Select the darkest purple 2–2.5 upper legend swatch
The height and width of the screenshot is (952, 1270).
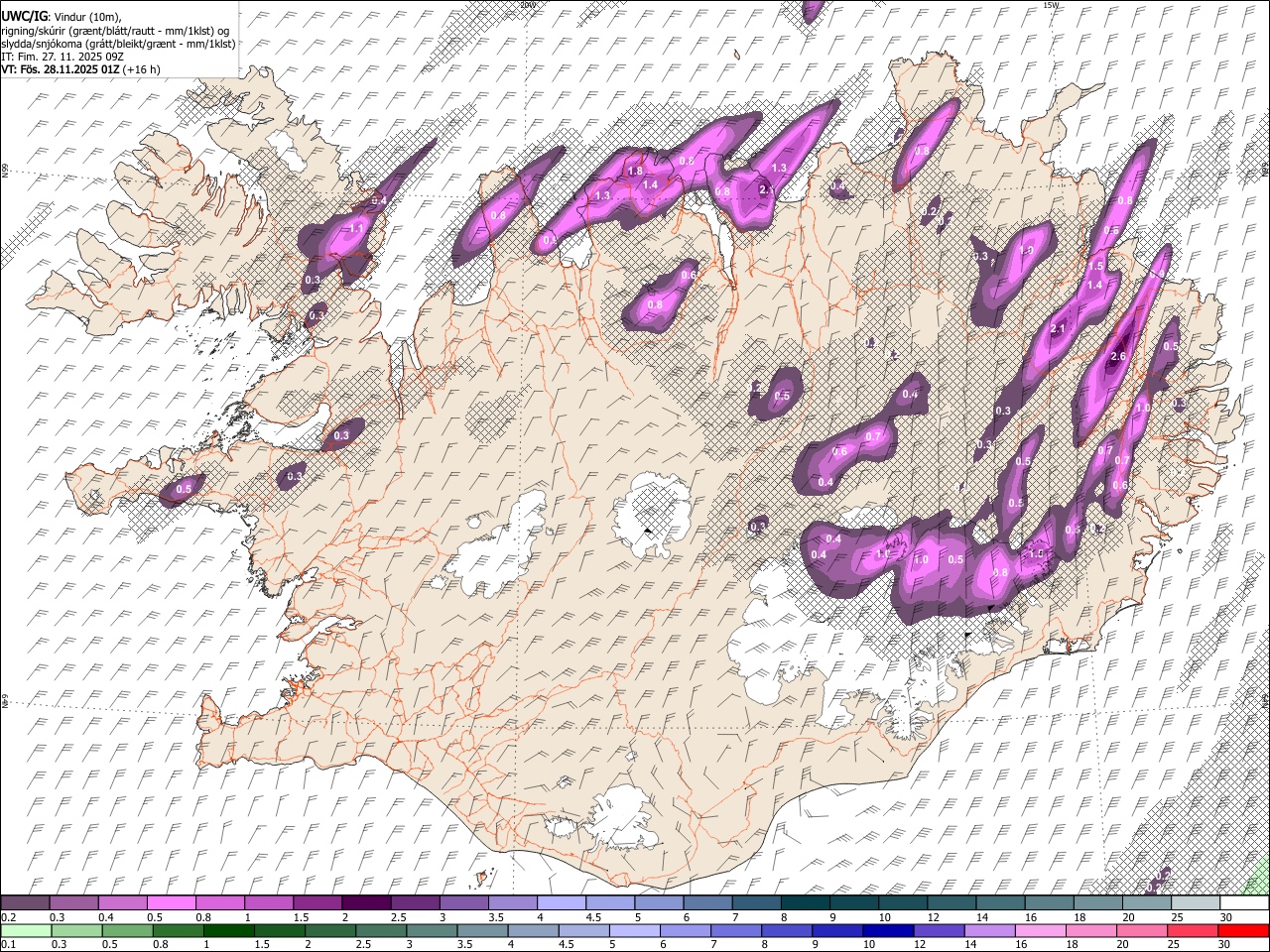pyautogui.click(x=367, y=902)
